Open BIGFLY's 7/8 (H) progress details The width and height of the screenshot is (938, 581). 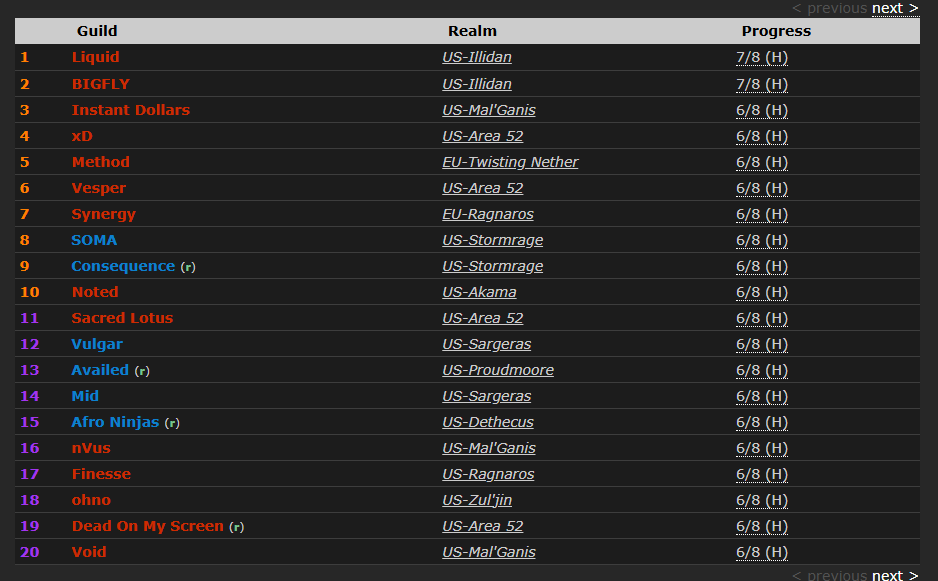762,84
